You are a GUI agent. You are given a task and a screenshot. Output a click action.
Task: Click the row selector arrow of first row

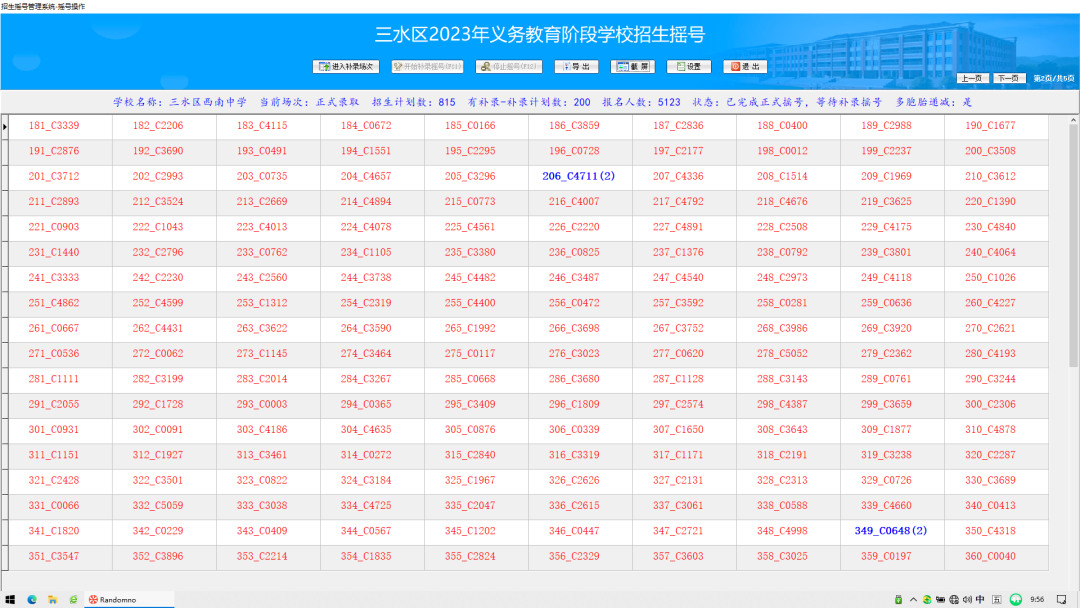pyautogui.click(x=5, y=127)
